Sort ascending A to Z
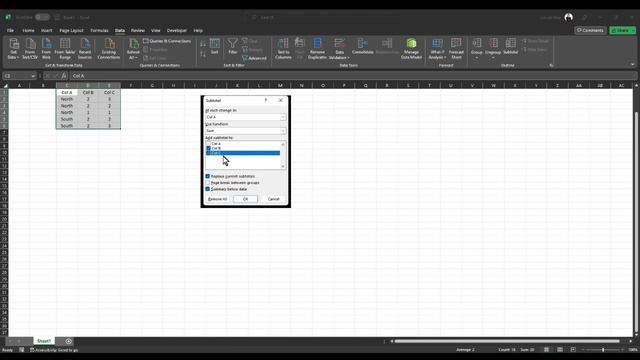 pos(203,43)
